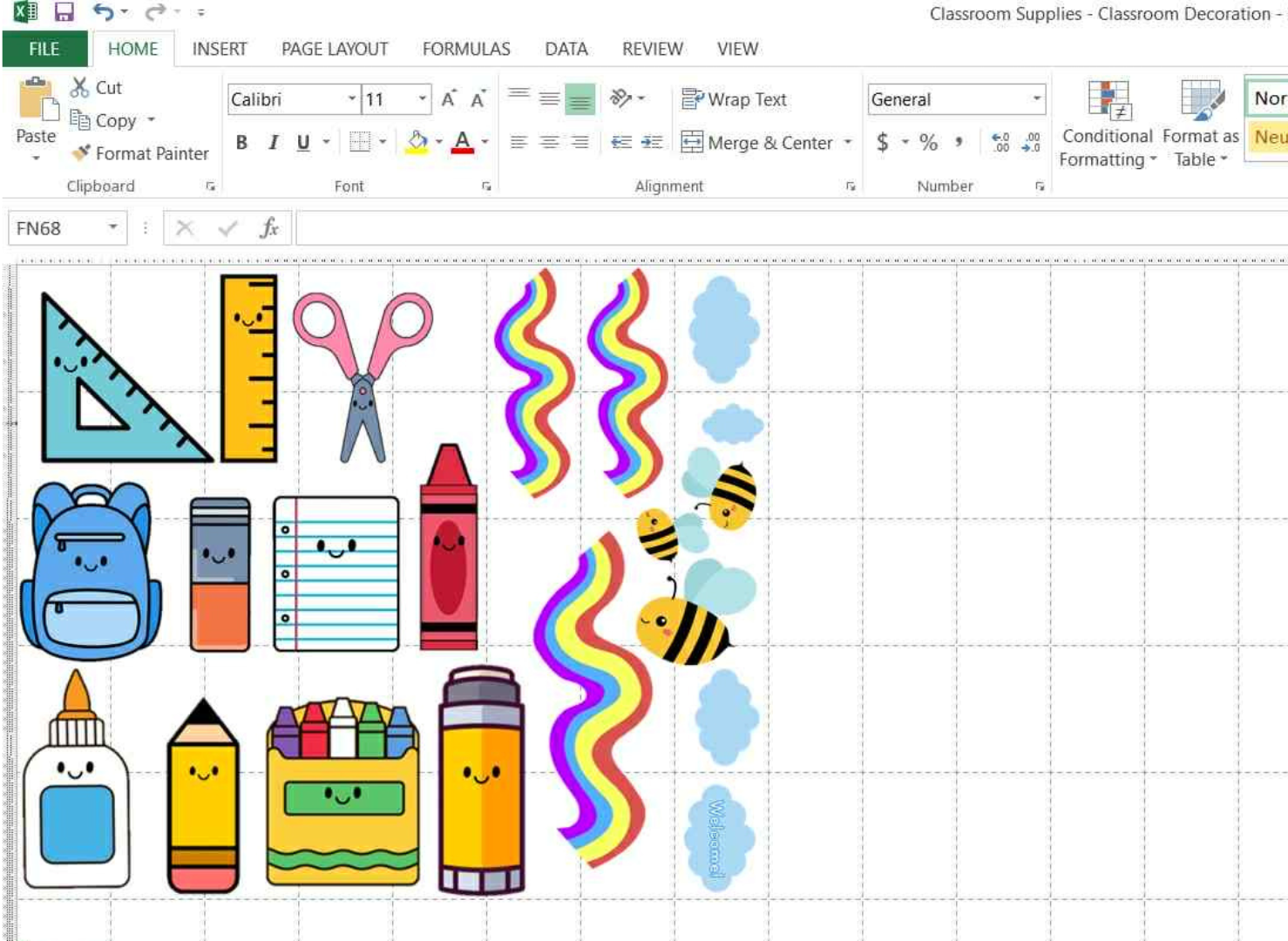
Task: Open the Font Size dropdown
Action: point(422,98)
